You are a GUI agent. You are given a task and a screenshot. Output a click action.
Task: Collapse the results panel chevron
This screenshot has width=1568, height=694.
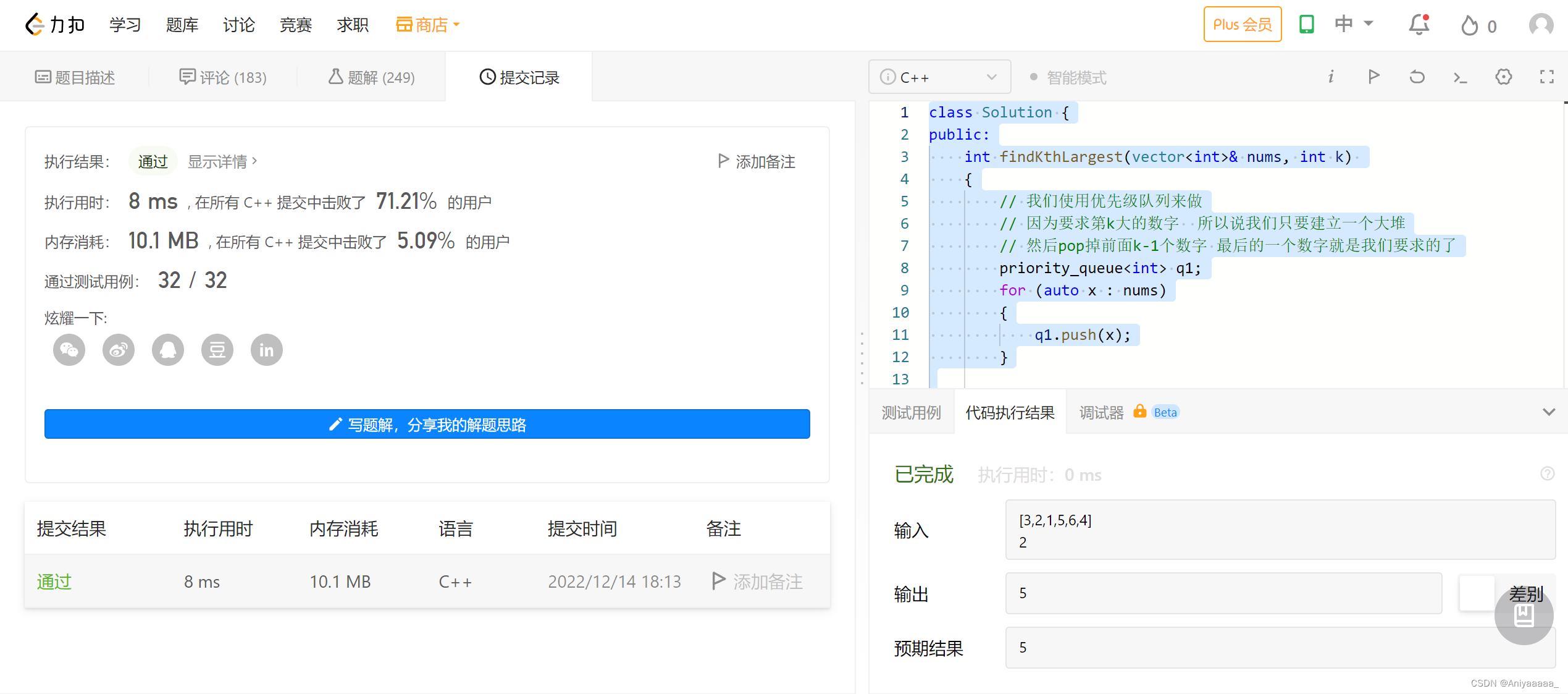click(1548, 412)
